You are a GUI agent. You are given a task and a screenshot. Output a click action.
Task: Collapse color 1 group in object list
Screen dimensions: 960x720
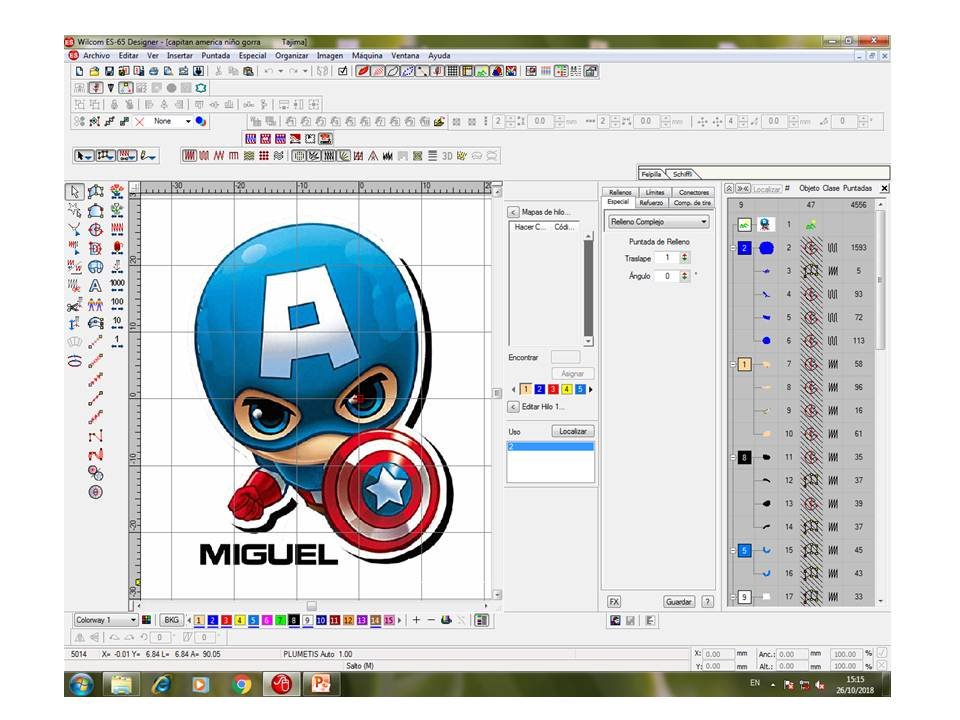point(733,364)
